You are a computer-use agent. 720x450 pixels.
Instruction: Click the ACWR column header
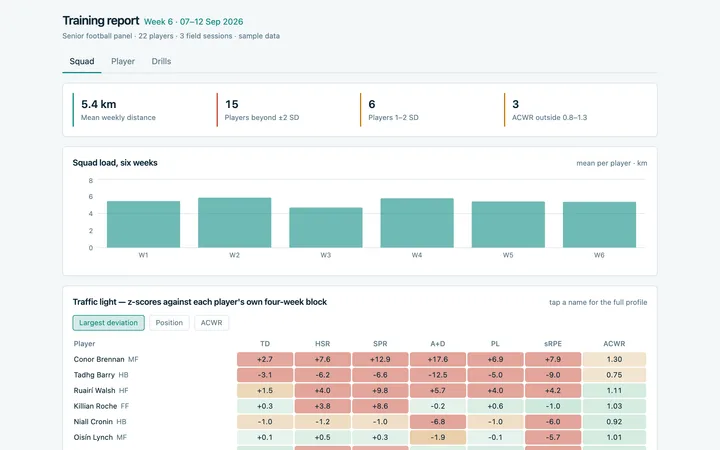tap(614, 344)
